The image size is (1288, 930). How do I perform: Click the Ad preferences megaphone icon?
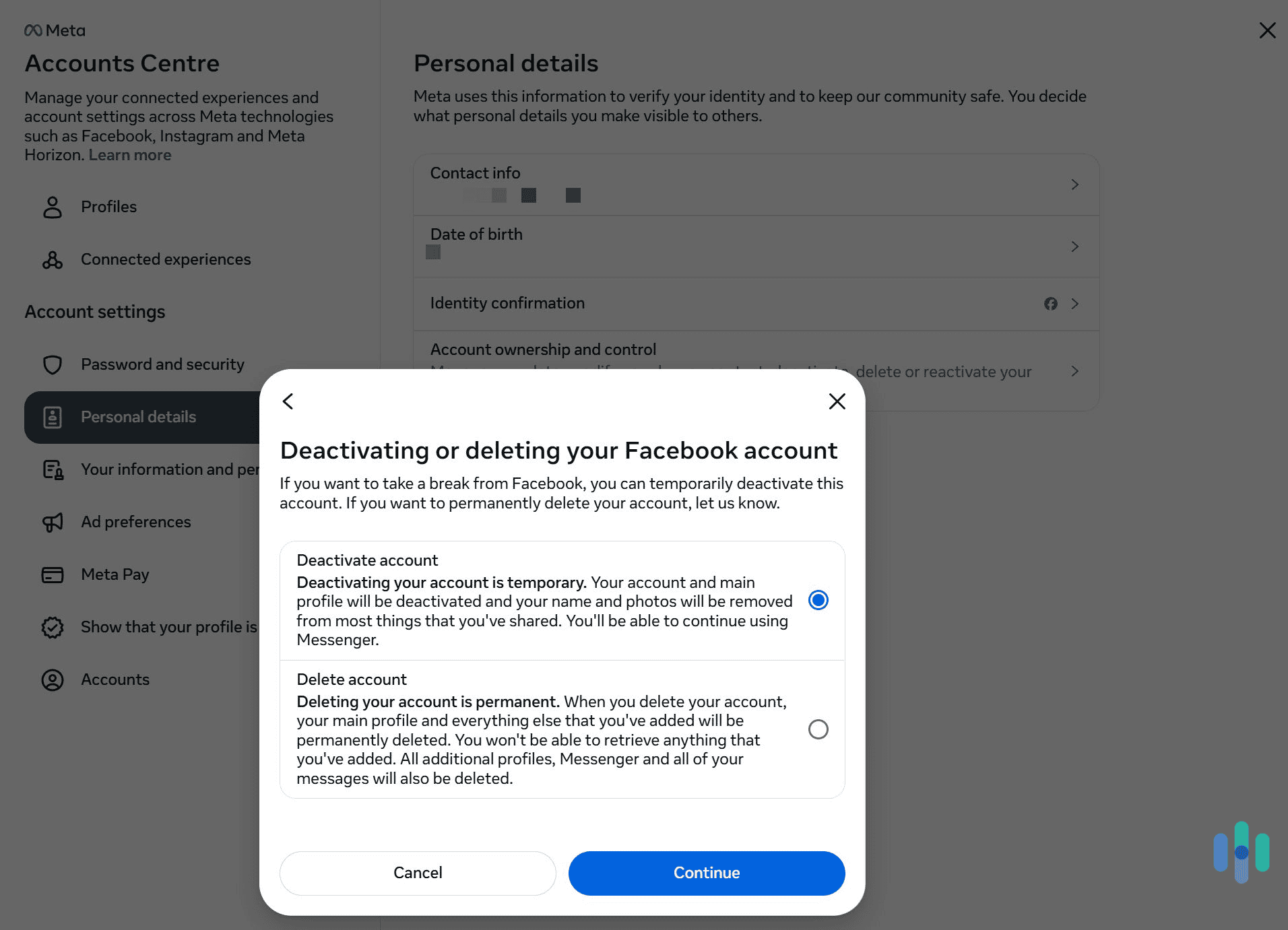pyautogui.click(x=53, y=522)
